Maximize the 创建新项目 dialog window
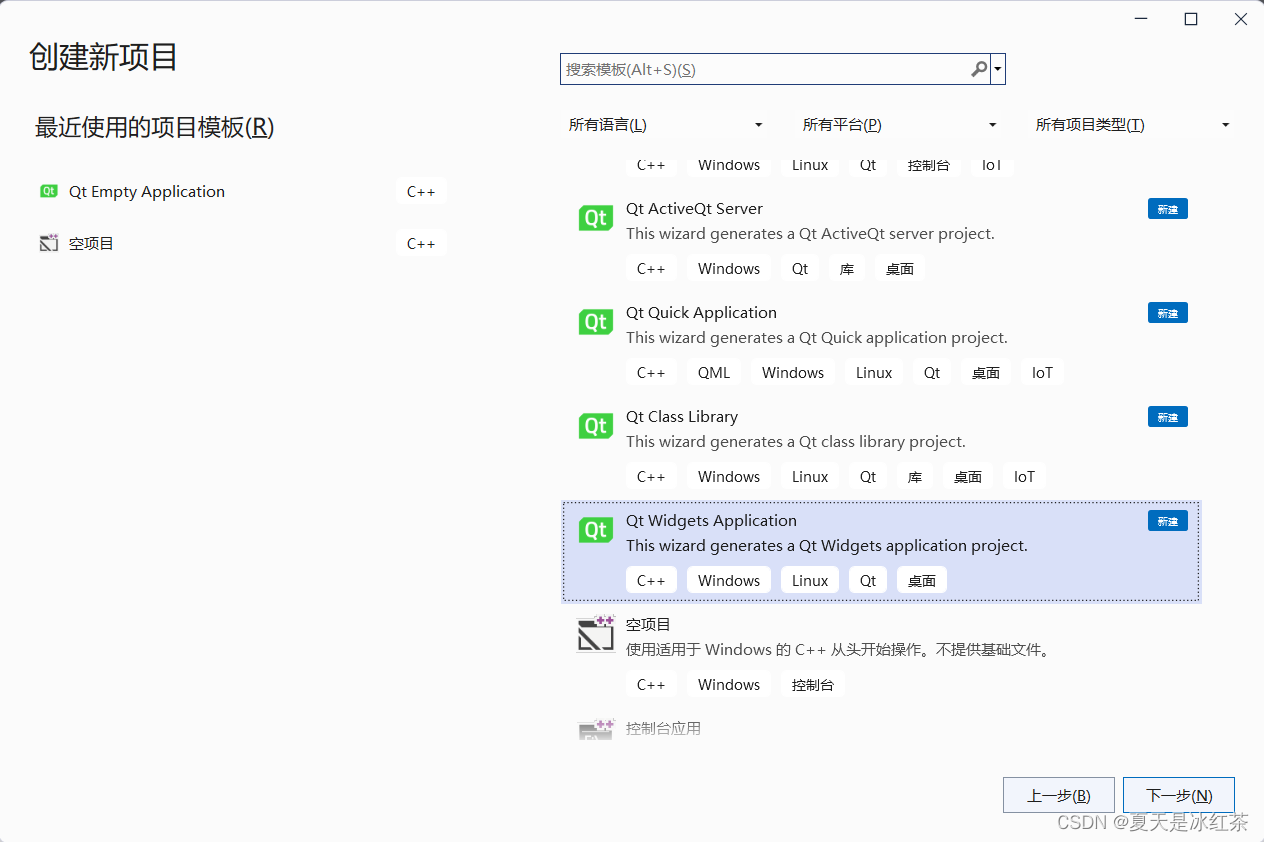1264x842 pixels. 1191,19
